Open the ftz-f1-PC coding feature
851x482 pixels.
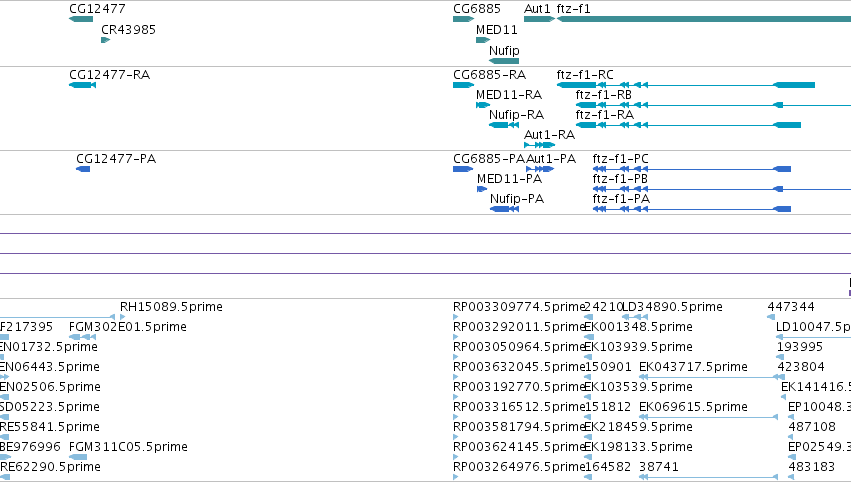(x=691, y=169)
